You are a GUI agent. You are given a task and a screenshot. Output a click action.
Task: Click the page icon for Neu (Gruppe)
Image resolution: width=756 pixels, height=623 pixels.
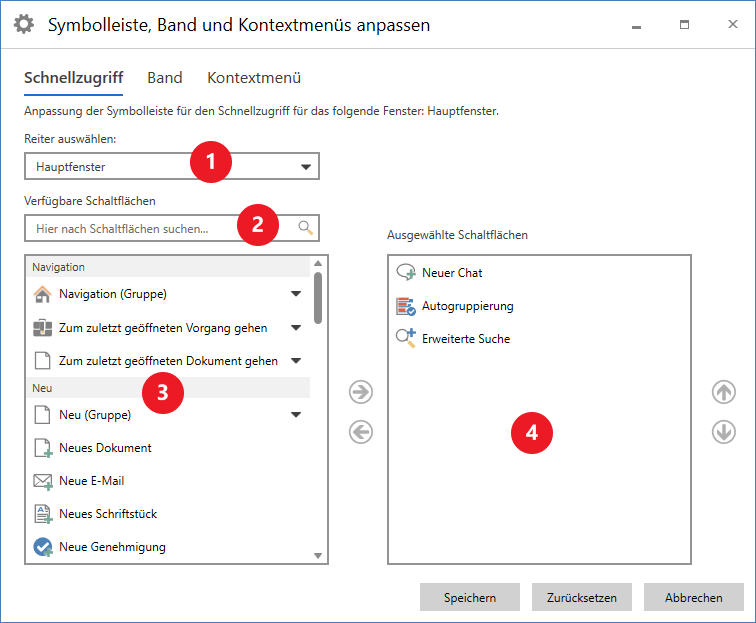(x=42, y=415)
